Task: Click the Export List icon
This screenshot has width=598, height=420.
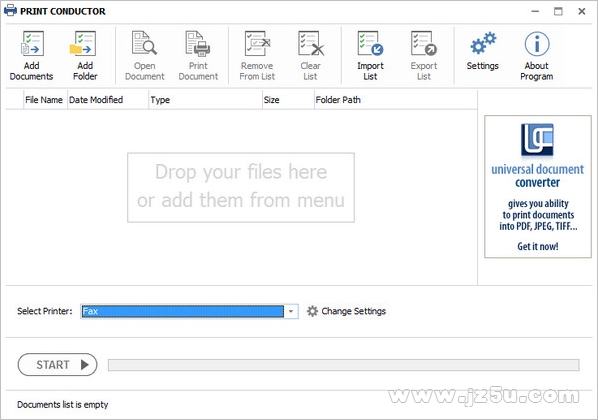Action: point(424,43)
